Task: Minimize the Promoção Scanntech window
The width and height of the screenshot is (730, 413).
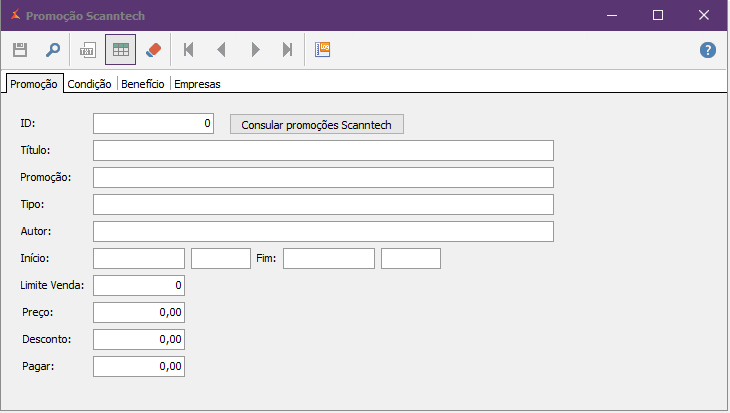Action: pyautogui.click(x=612, y=15)
